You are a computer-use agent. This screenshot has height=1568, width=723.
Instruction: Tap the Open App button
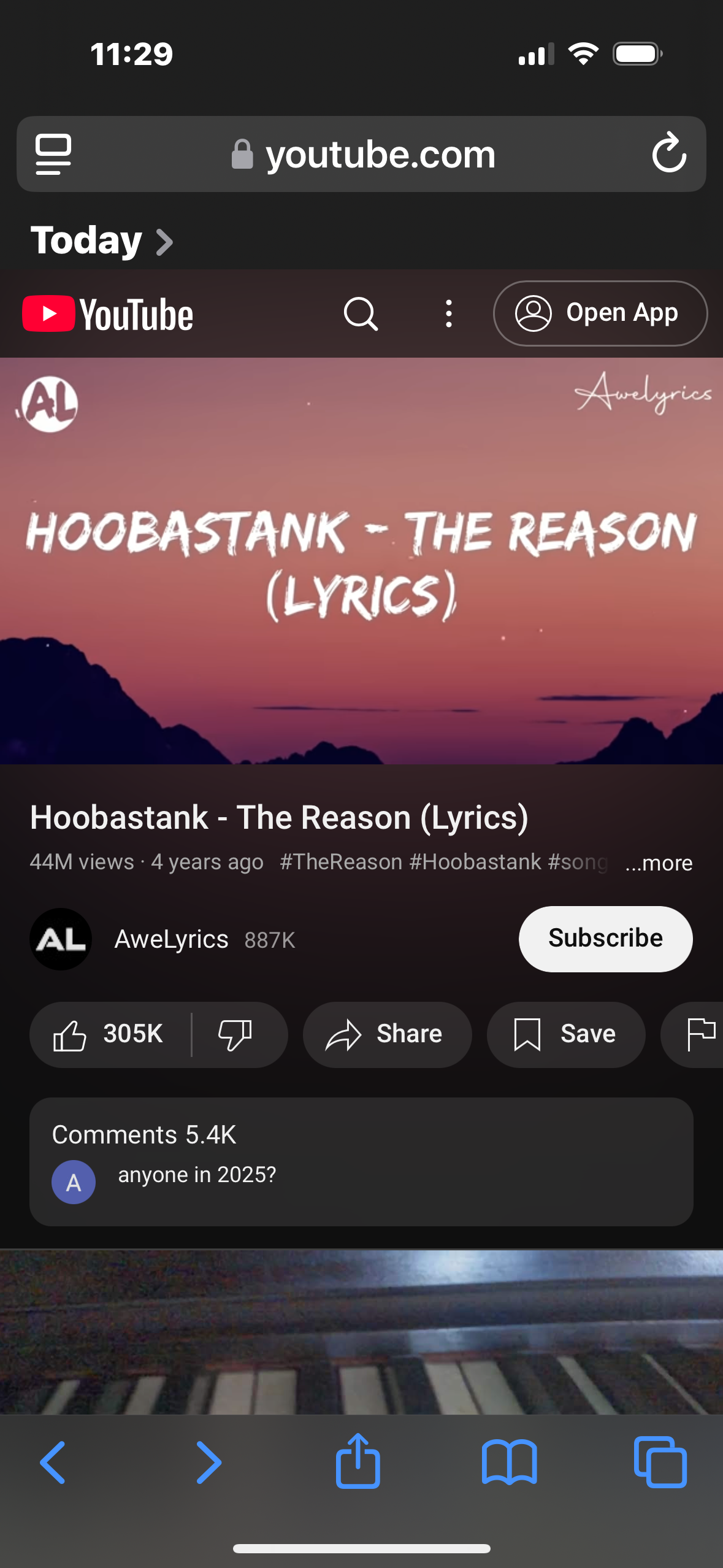pyautogui.click(x=600, y=313)
